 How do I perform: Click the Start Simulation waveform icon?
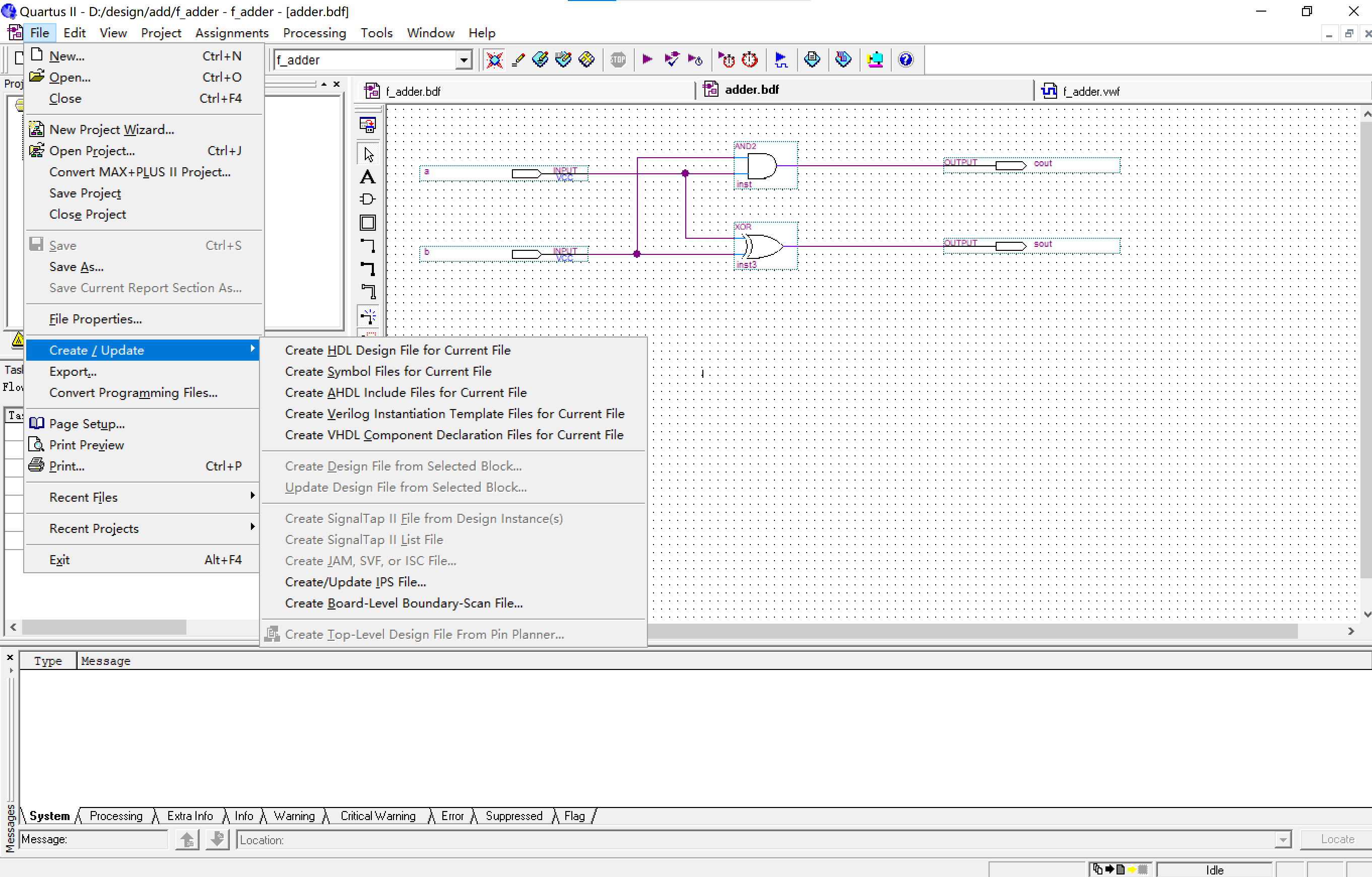coord(781,59)
